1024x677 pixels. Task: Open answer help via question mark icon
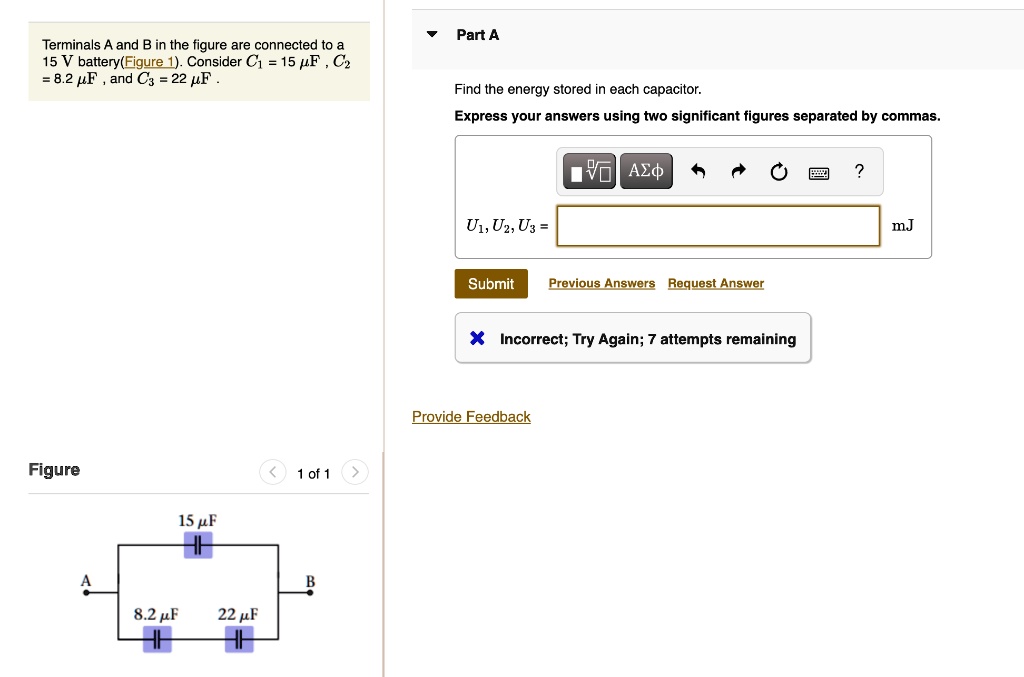click(858, 171)
